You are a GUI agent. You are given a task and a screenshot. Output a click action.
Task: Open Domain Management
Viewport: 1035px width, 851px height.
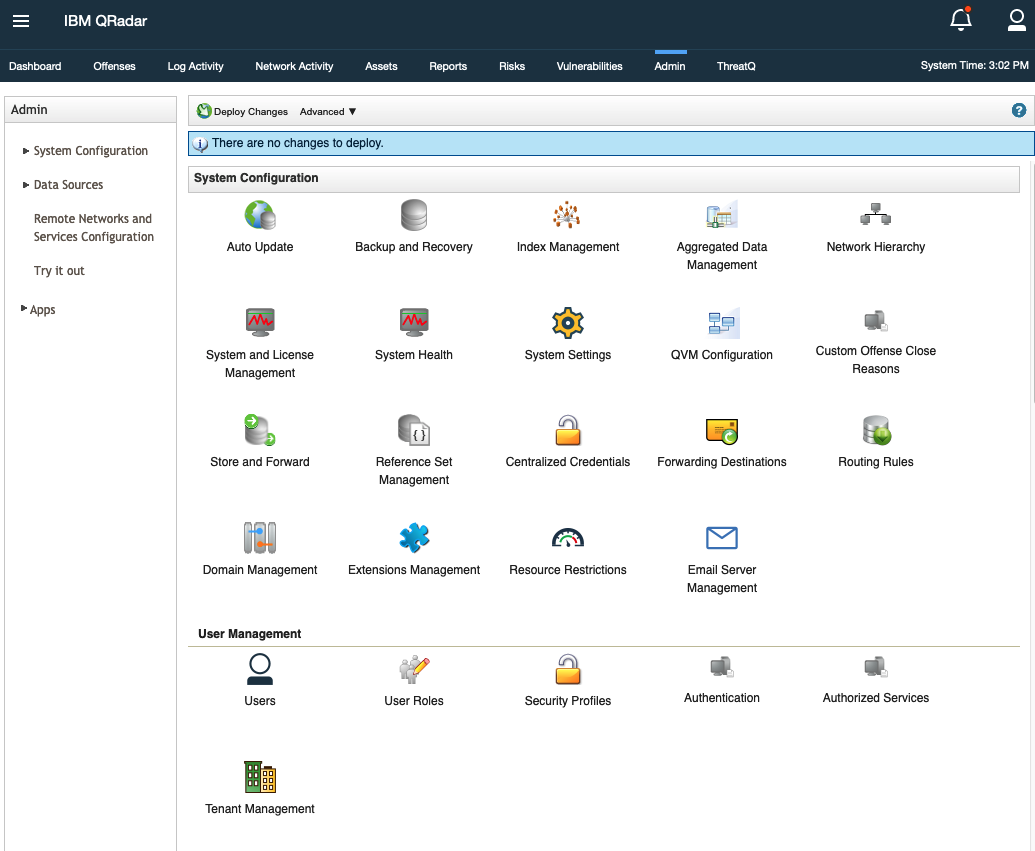[260, 537]
